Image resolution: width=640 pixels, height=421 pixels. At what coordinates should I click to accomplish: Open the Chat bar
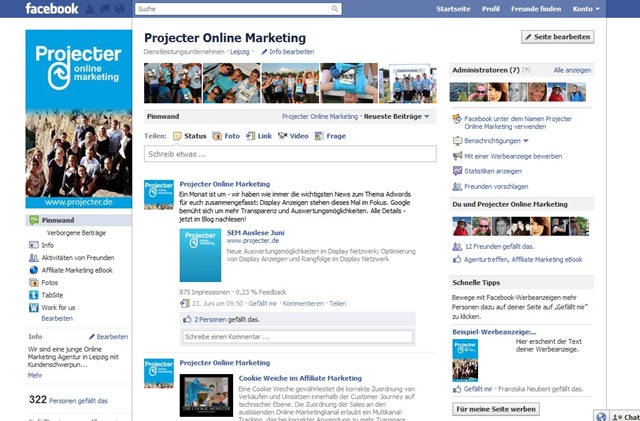point(624,417)
